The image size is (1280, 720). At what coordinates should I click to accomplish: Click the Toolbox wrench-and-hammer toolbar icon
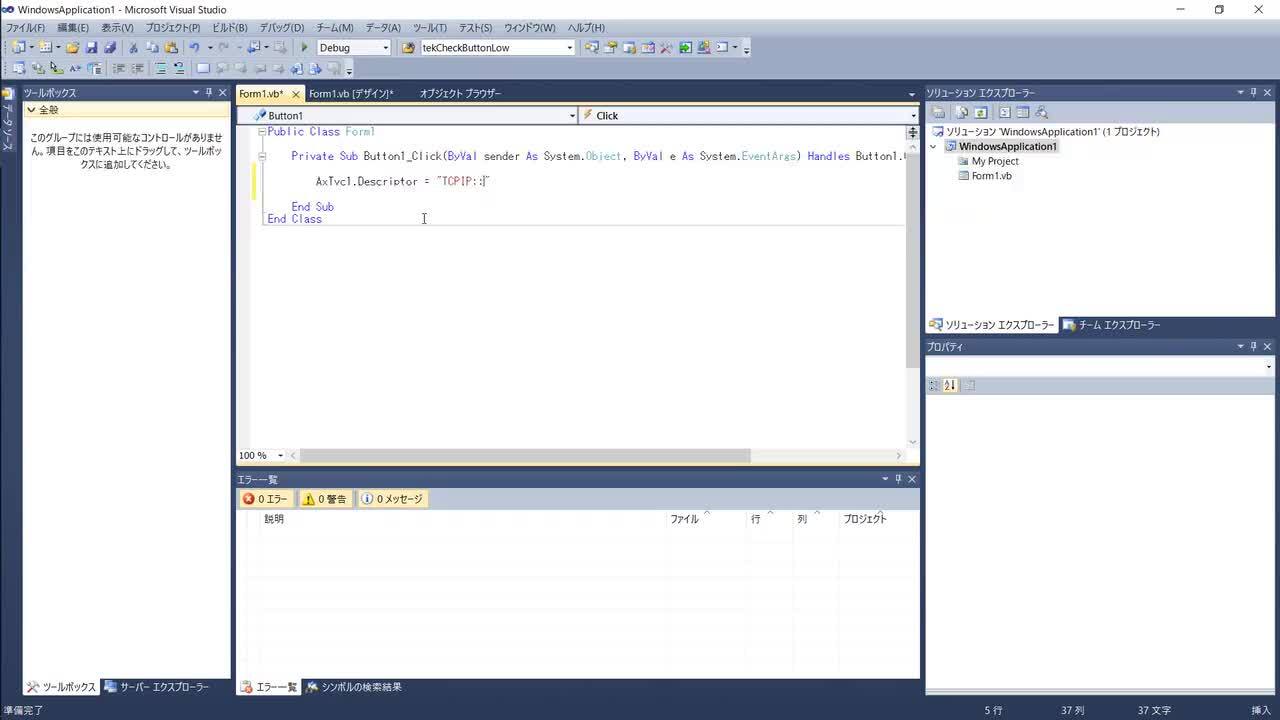pyautogui.click(x=665, y=47)
